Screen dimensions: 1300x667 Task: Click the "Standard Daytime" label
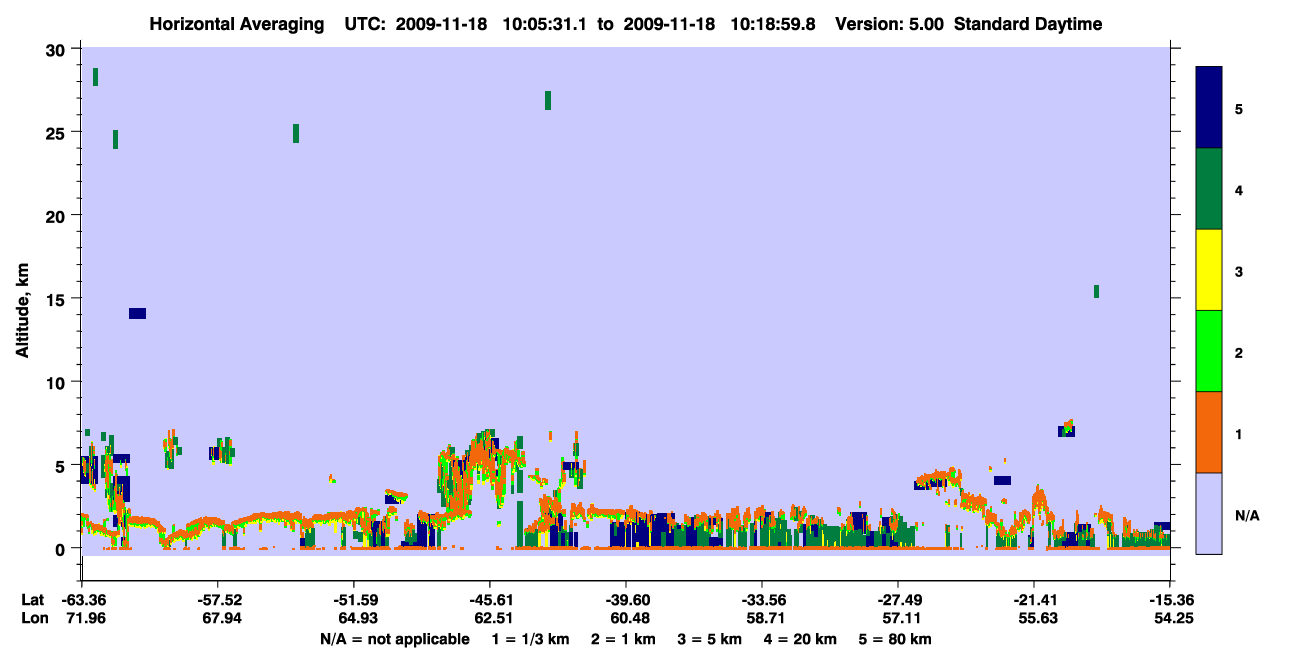coord(1028,24)
